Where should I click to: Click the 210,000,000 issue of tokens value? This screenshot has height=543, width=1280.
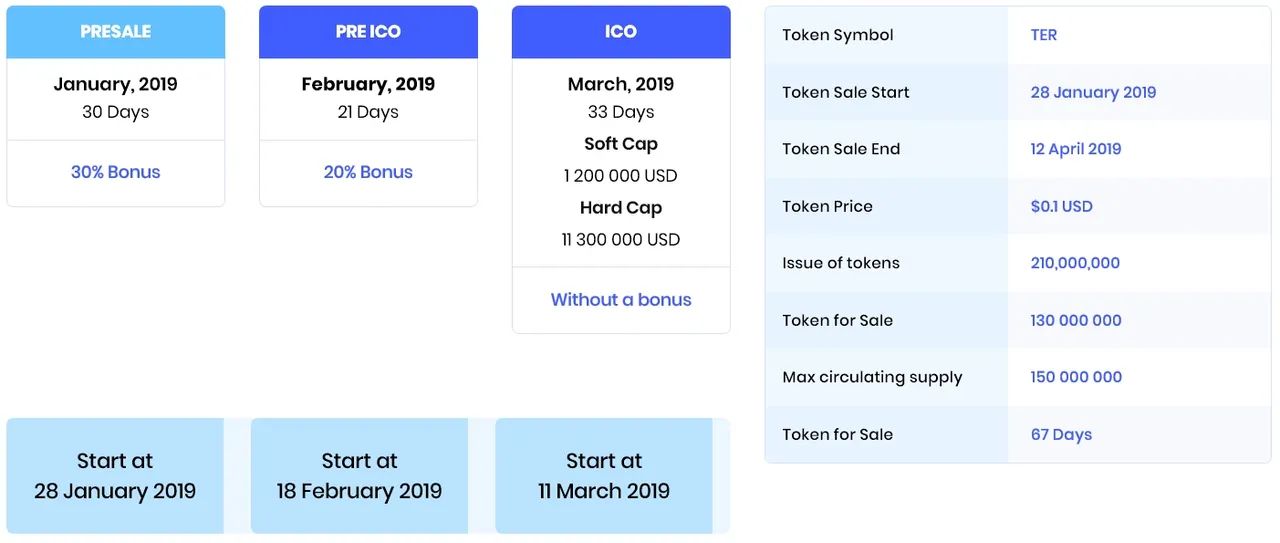click(x=1075, y=263)
